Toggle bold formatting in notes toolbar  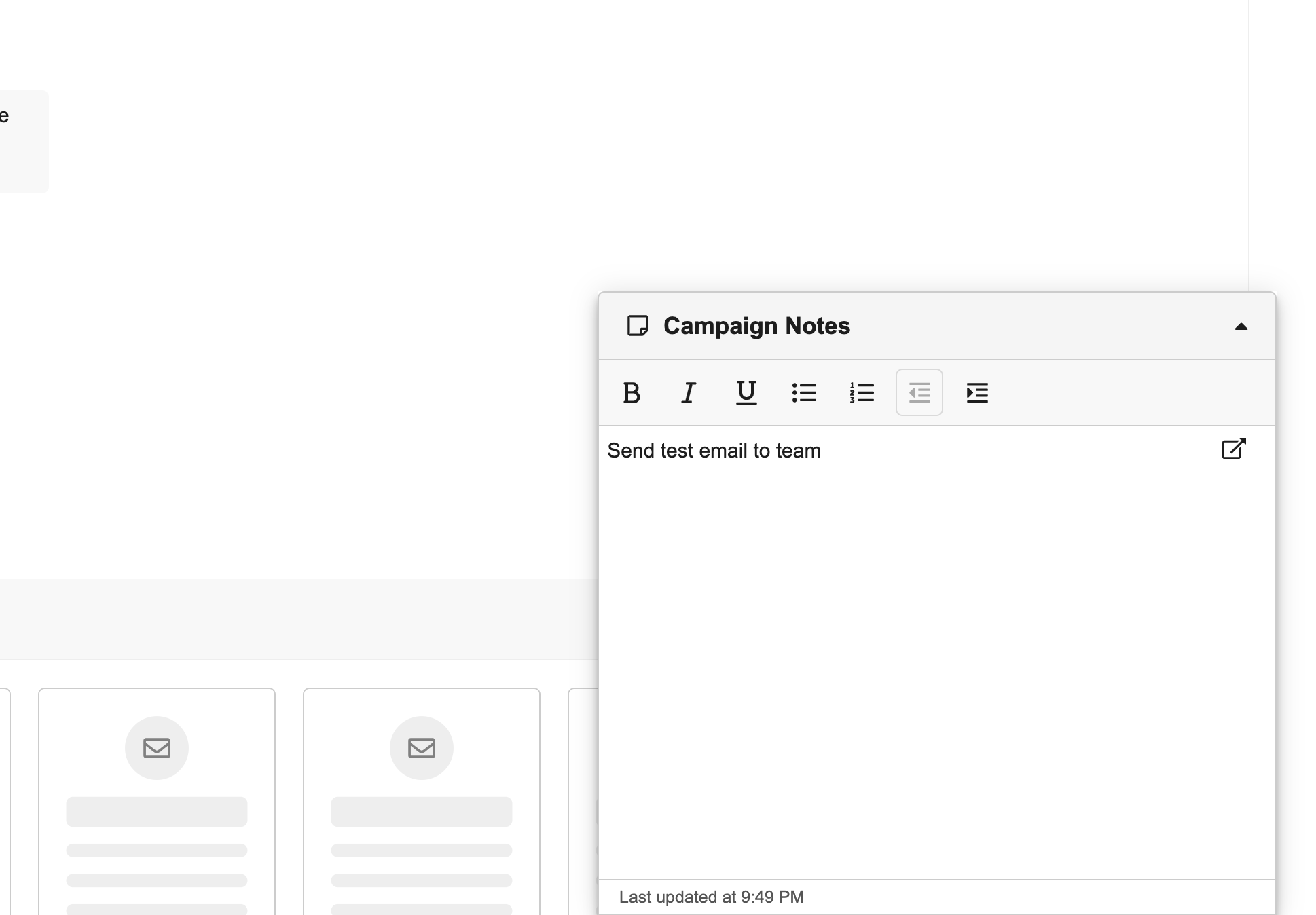pyautogui.click(x=632, y=393)
